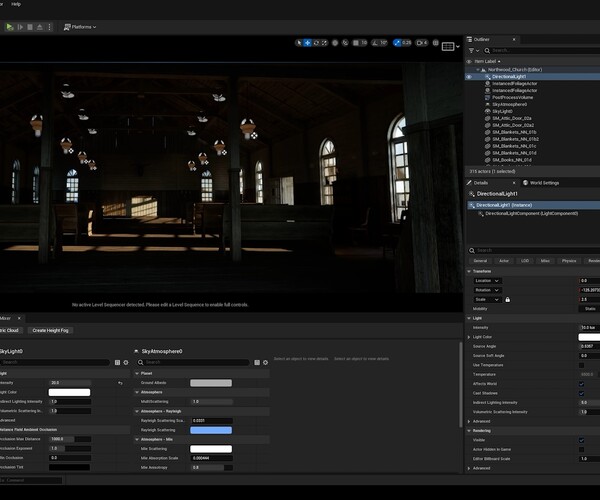This screenshot has height=500, width=600.
Task: Toggle rotation angle snapping icon
Action: (x=375, y=43)
